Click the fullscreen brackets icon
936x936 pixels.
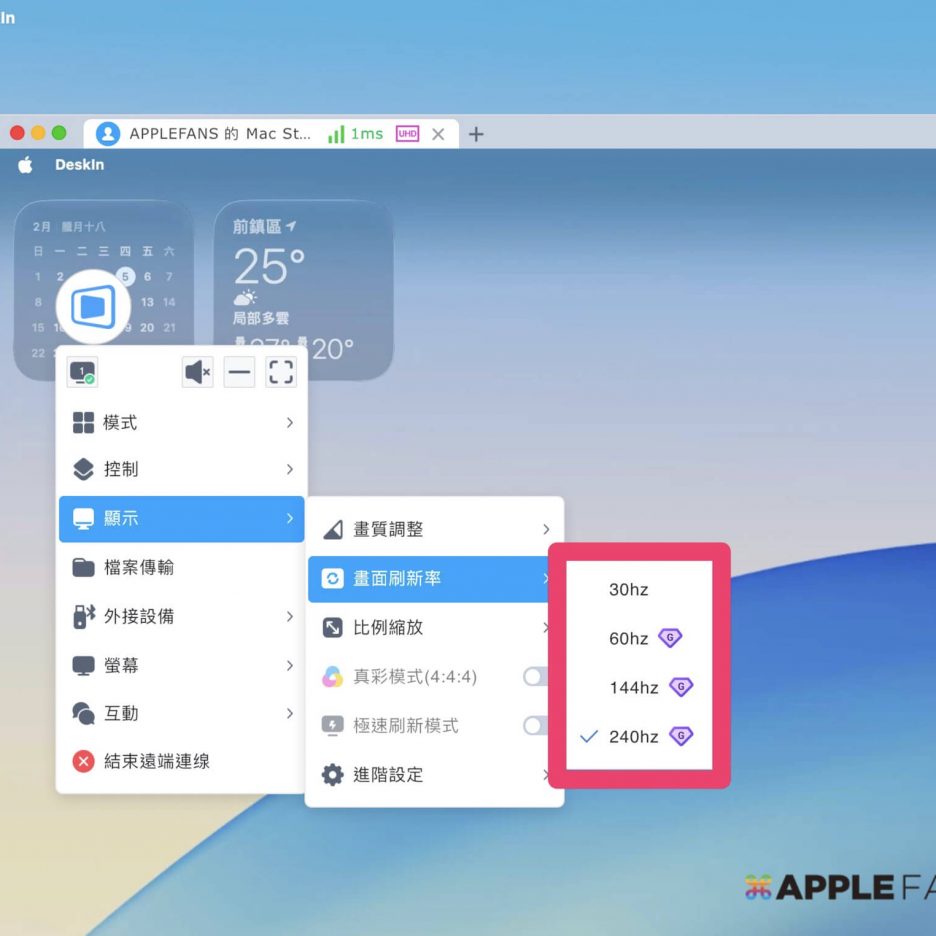coord(281,372)
